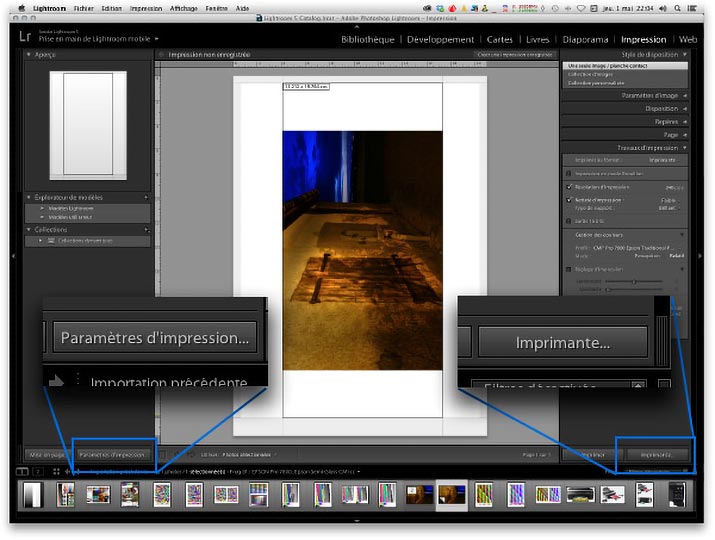Click the Contraste slider handle

608,290
